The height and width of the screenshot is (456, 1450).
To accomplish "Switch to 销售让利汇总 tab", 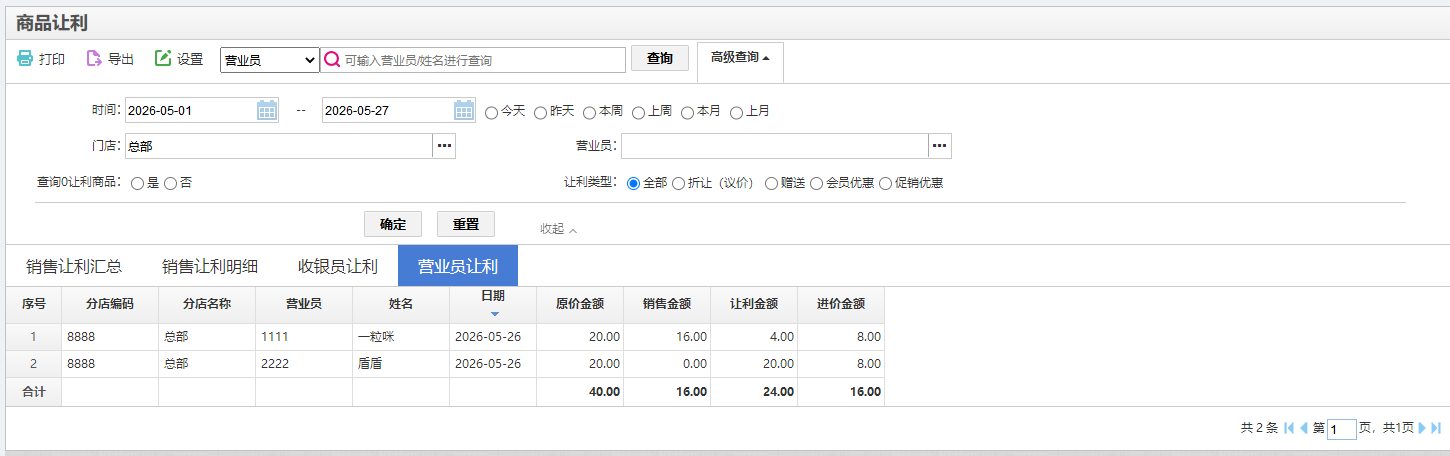I will pos(74,266).
